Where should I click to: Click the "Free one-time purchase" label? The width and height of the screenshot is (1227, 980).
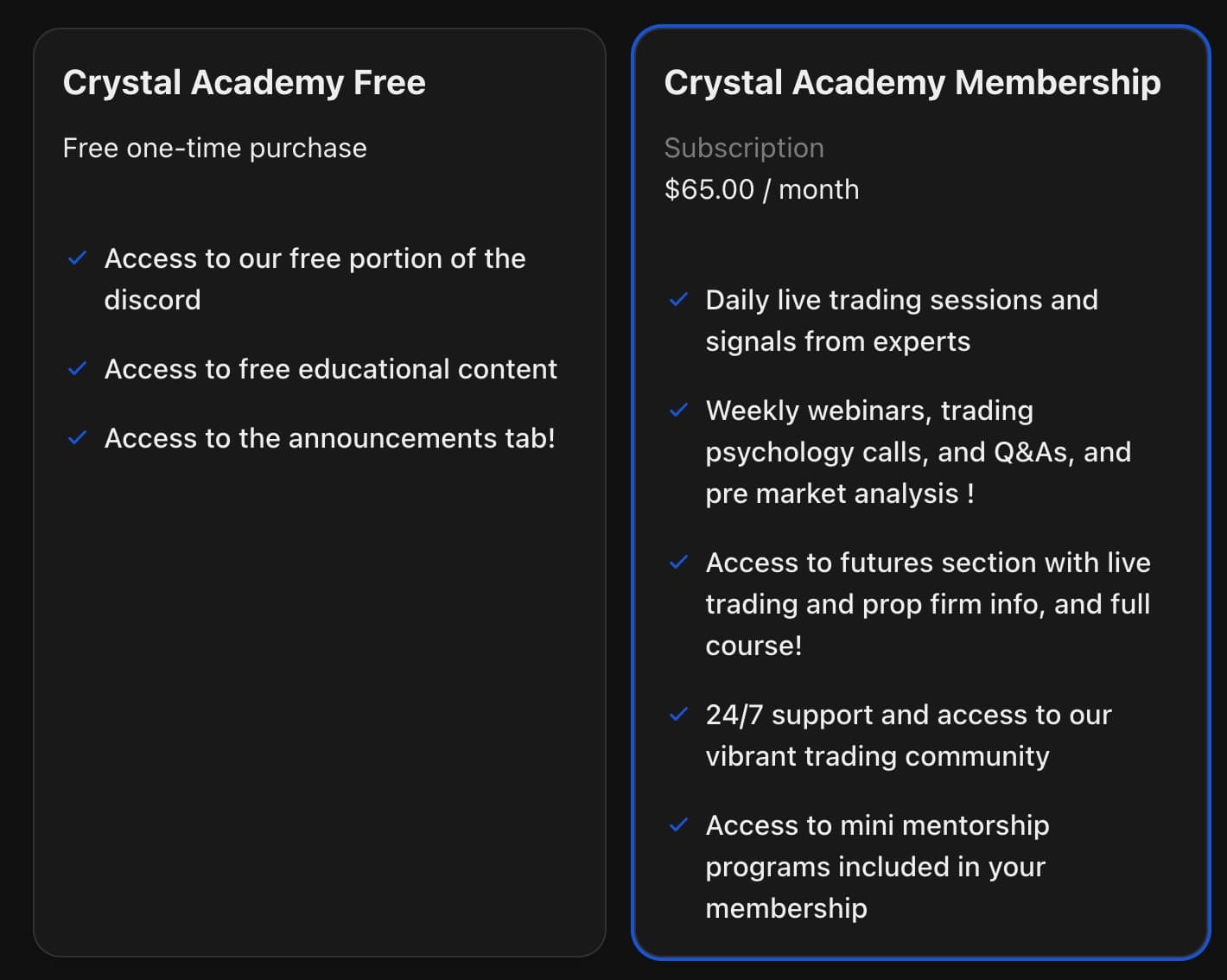tap(215, 148)
